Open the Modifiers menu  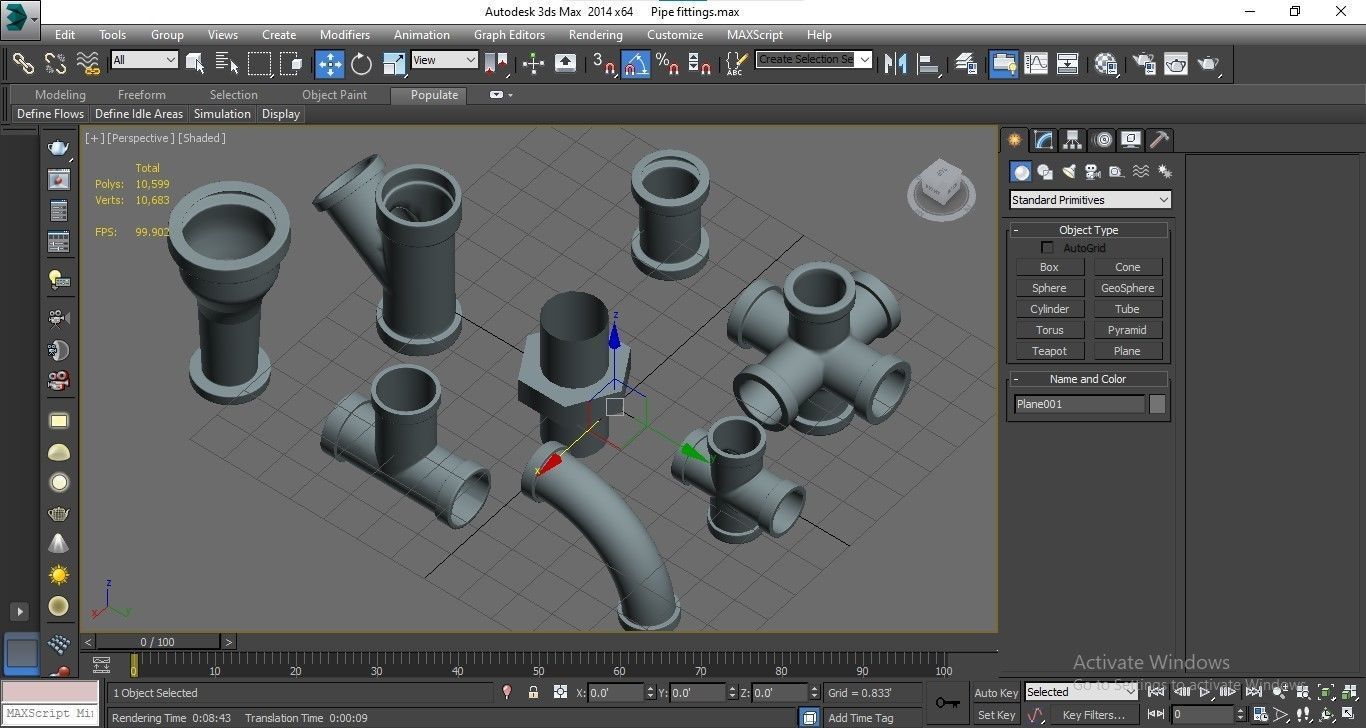(345, 34)
